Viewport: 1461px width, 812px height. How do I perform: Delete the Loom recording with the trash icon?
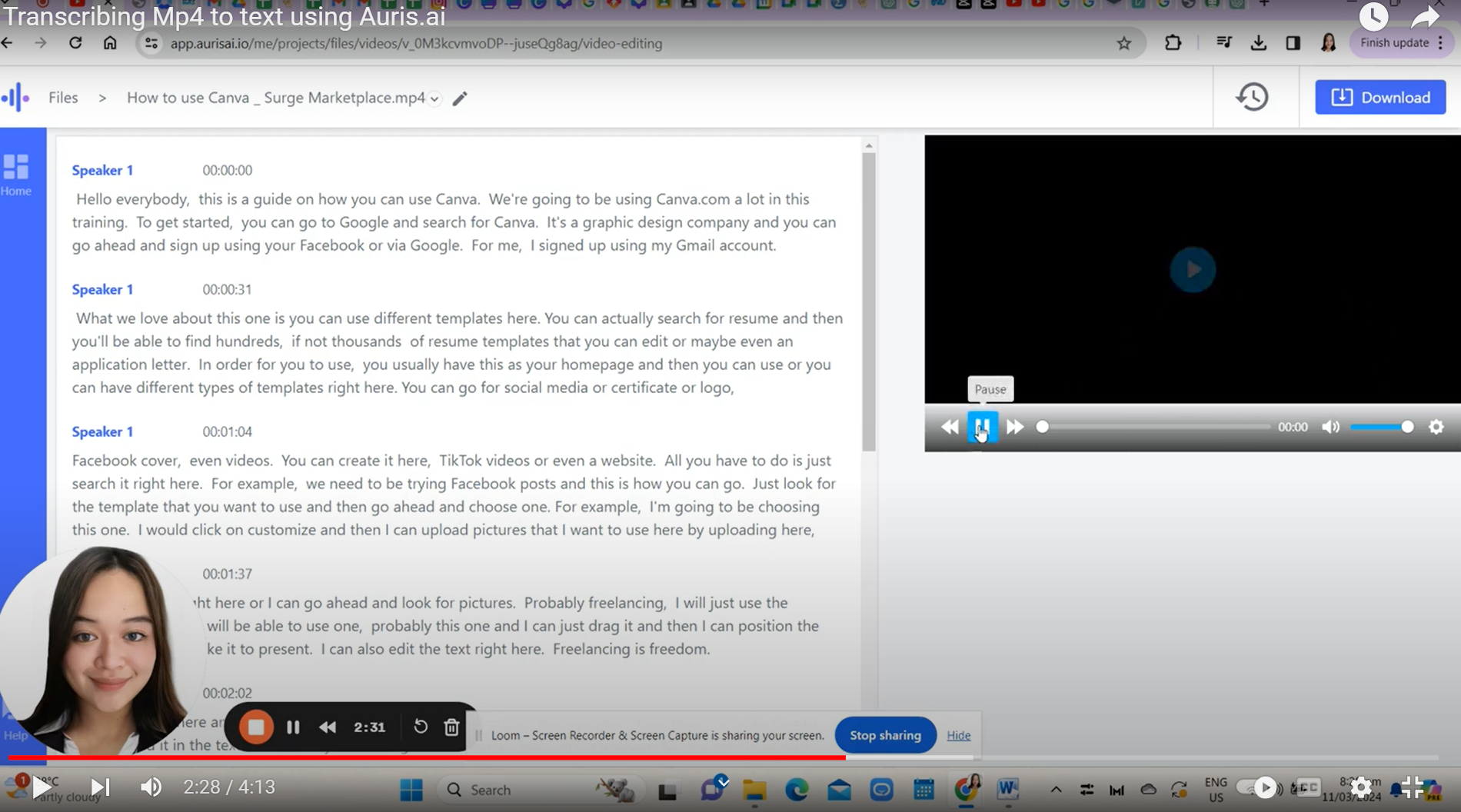click(x=451, y=727)
